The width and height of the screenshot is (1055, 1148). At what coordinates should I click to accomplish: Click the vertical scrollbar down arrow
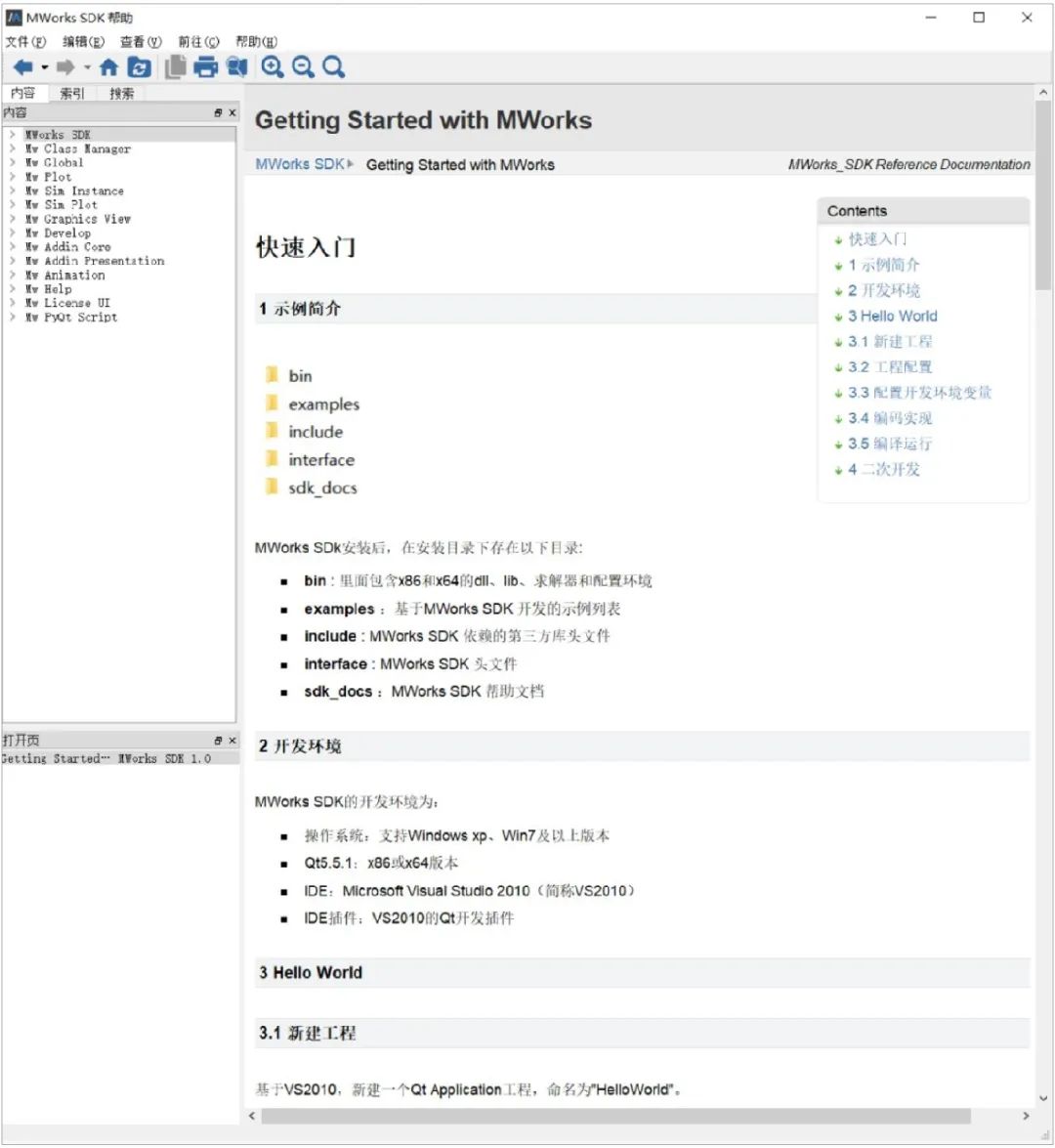[x=1043, y=1098]
